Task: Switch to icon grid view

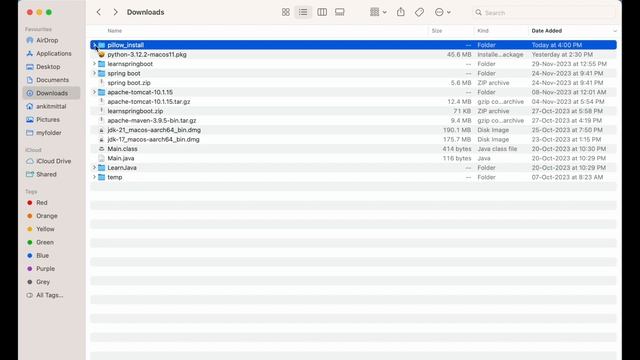Action: coord(286,12)
